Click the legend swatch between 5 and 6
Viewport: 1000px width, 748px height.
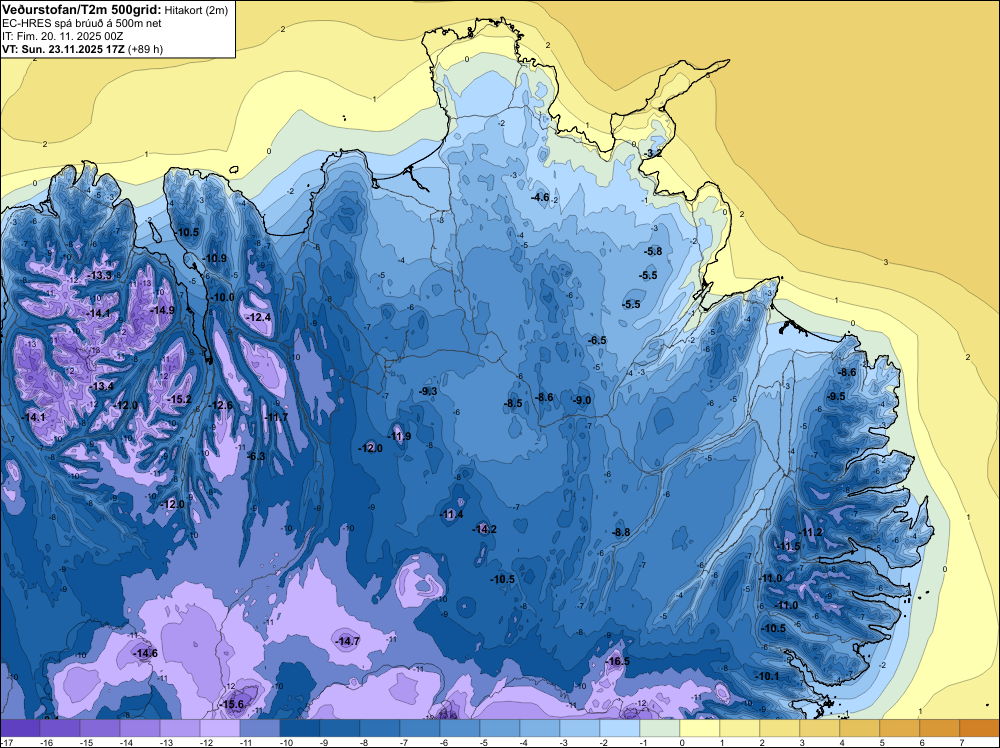coord(899,728)
